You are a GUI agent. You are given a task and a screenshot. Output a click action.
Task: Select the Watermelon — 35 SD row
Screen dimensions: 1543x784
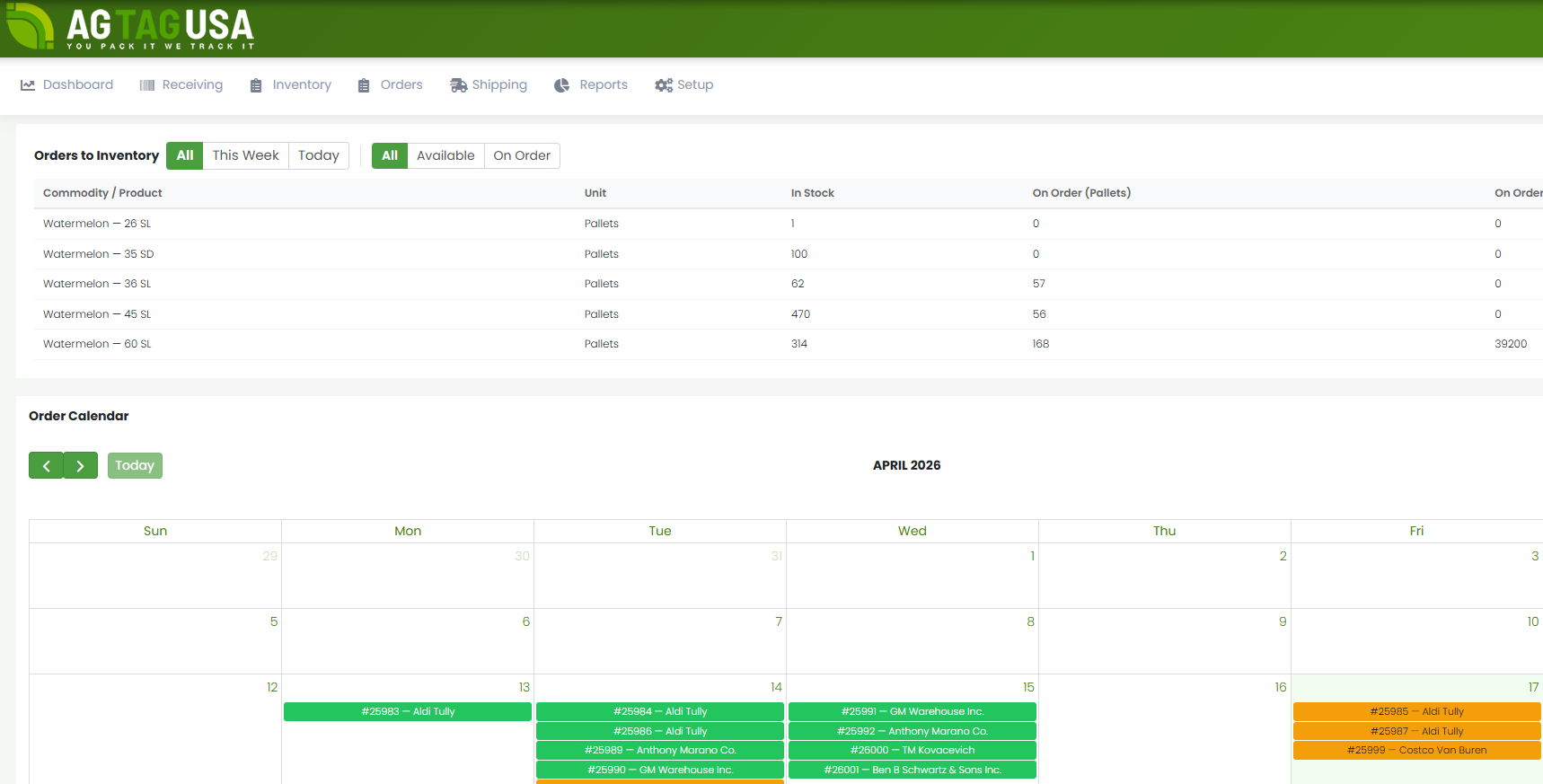[x=789, y=254]
